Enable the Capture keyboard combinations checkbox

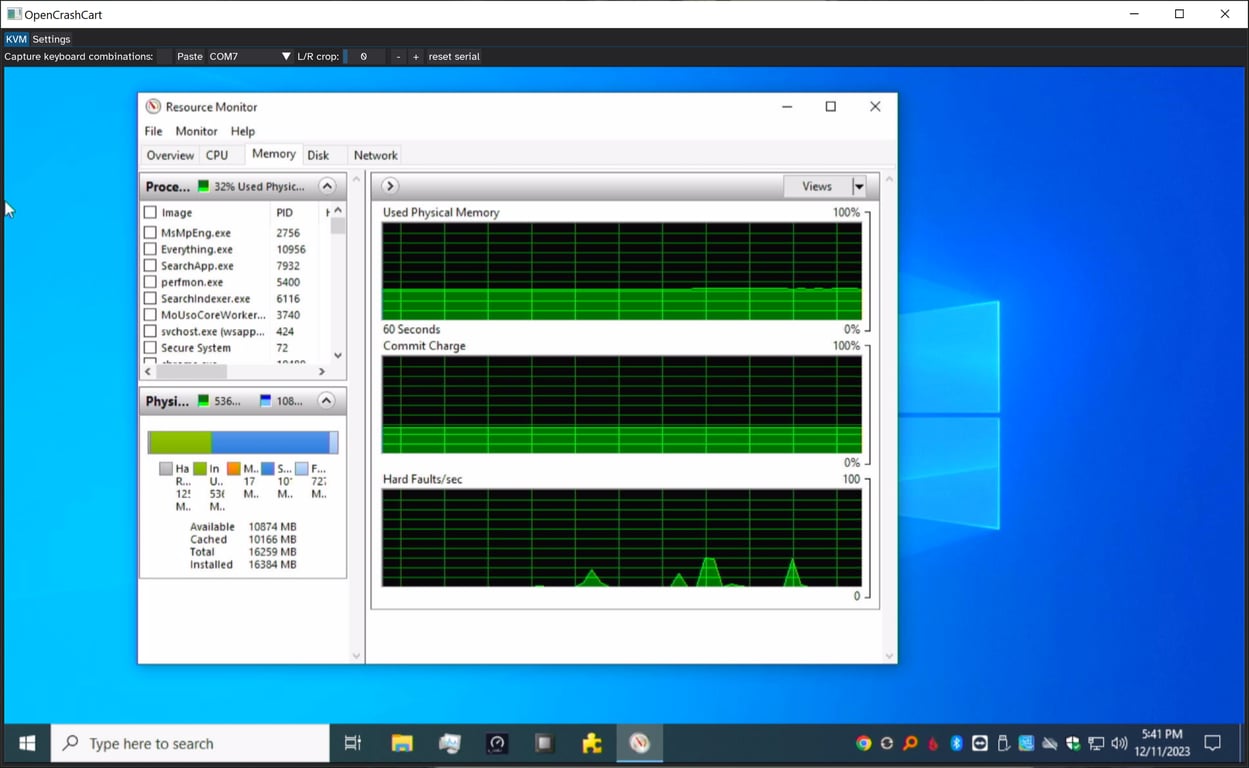coord(163,56)
